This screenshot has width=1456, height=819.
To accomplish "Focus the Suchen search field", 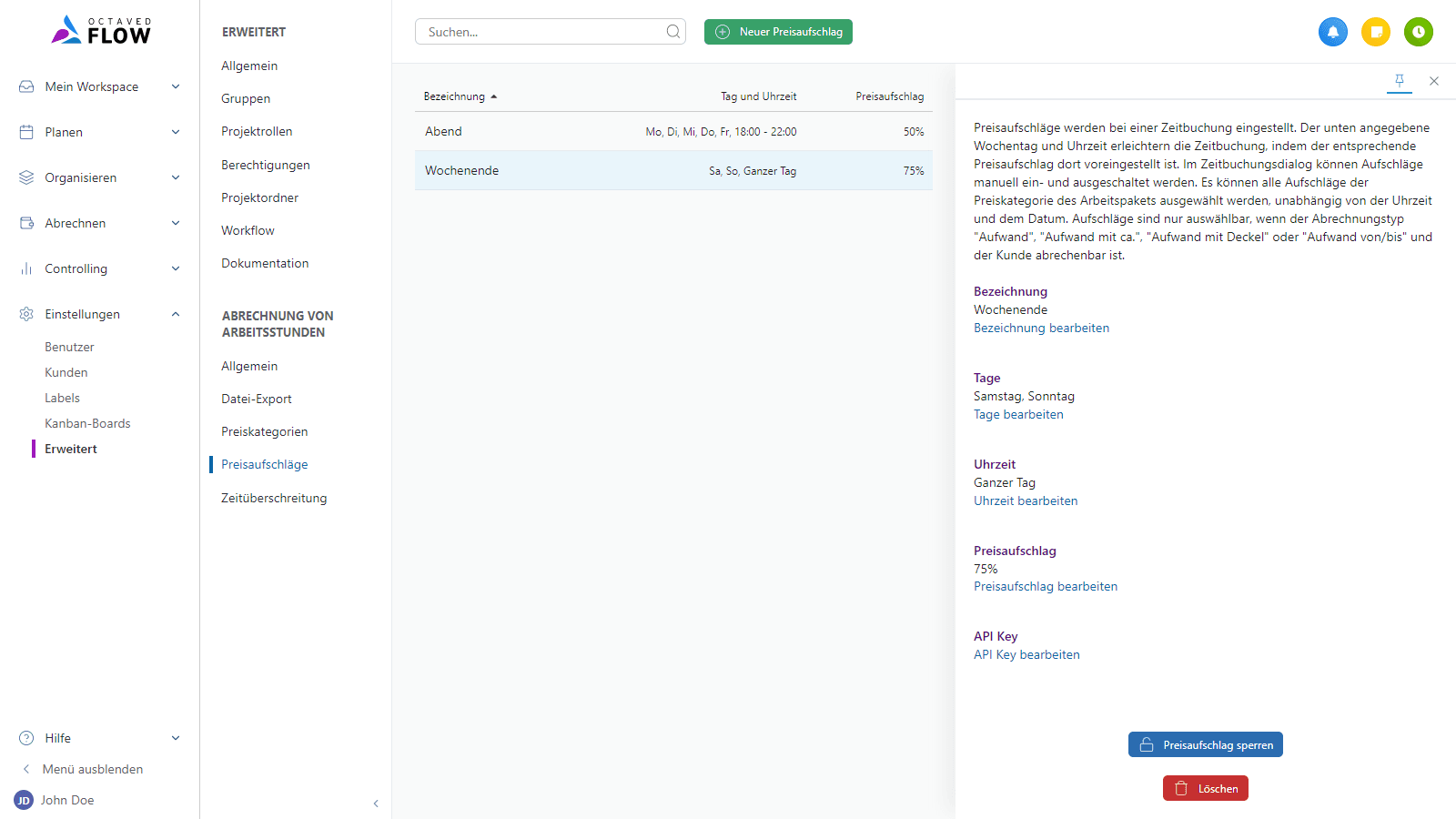I will tap(541, 32).
